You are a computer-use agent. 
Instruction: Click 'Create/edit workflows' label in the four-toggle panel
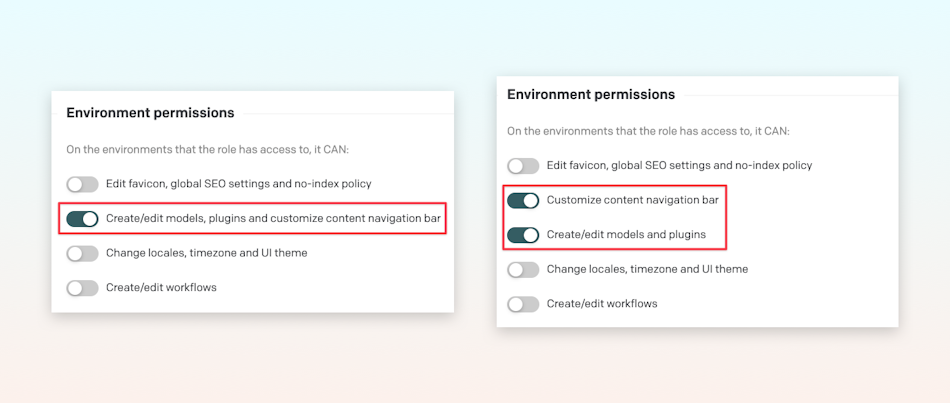161,288
